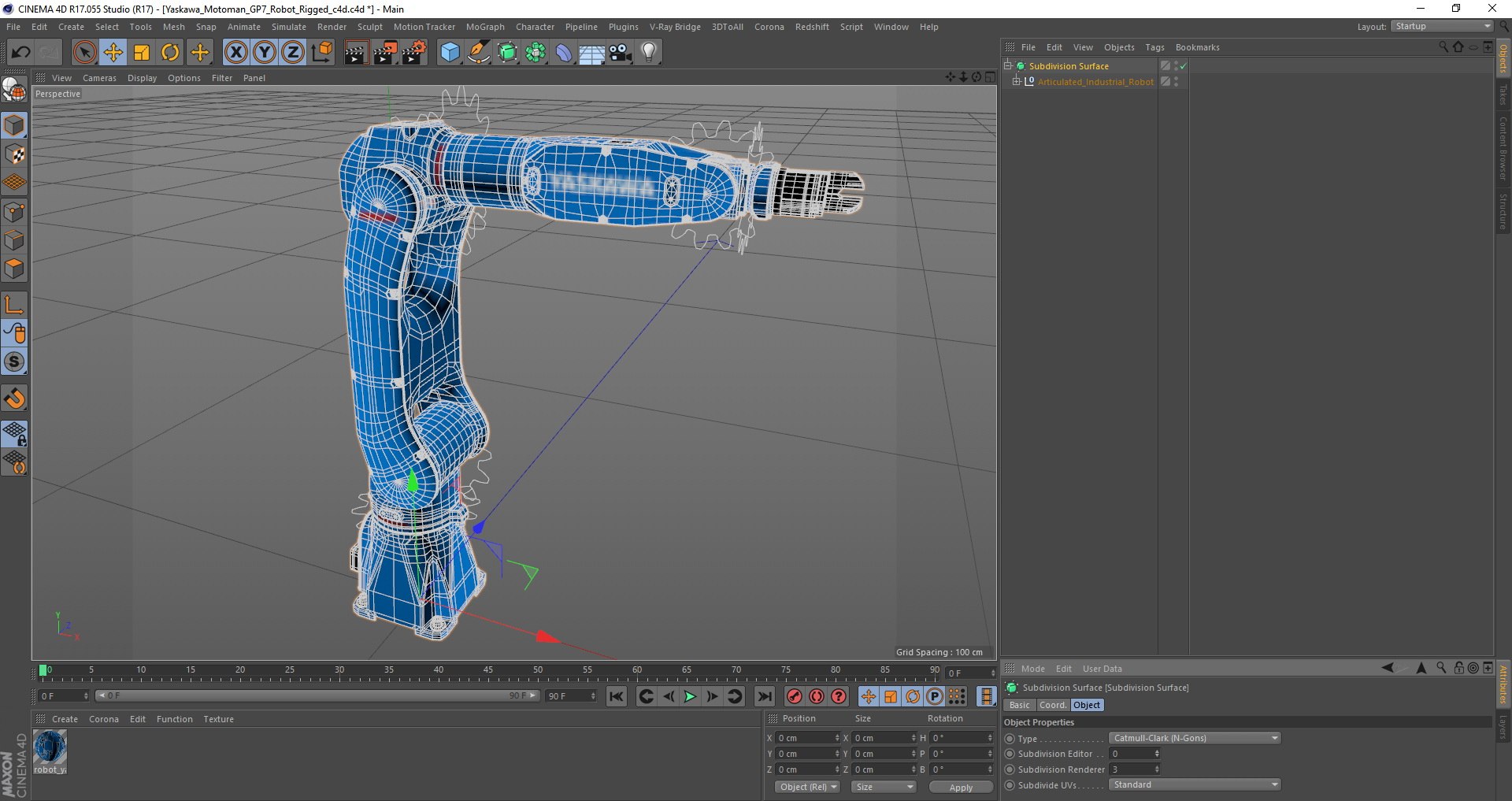Click the Undo arrow icon
Image resolution: width=1512 pixels, height=801 pixels.
coord(20,53)
